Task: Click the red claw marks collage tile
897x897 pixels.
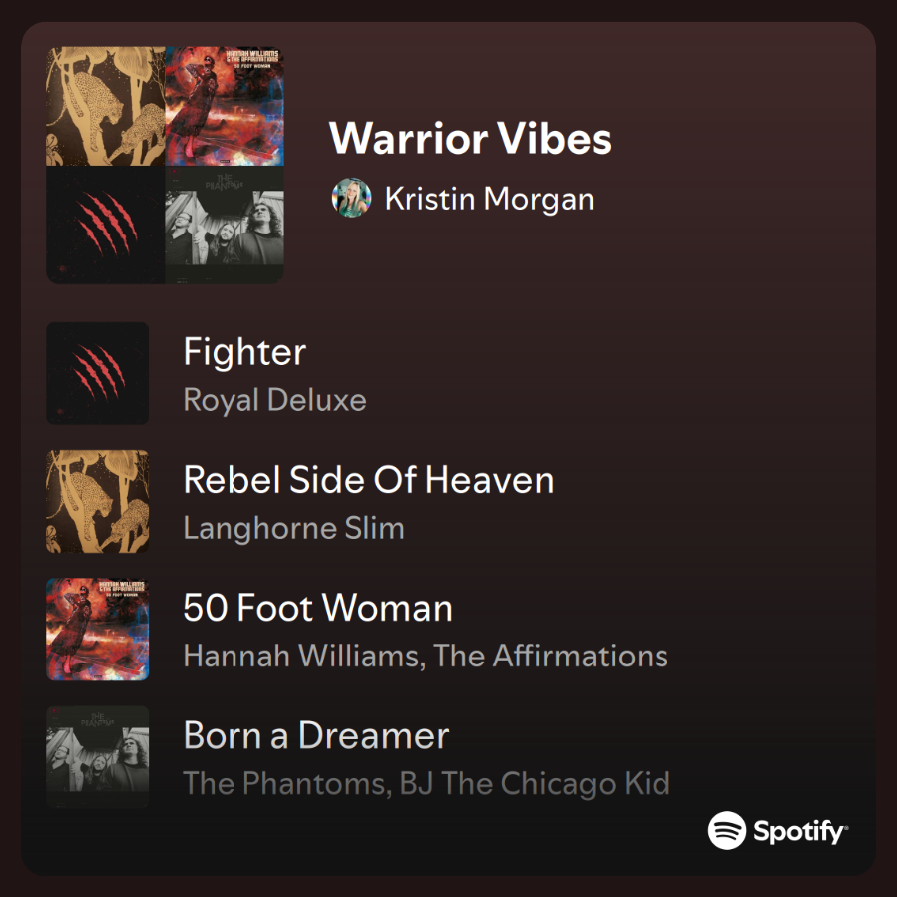Action: [x=106, y=225]
